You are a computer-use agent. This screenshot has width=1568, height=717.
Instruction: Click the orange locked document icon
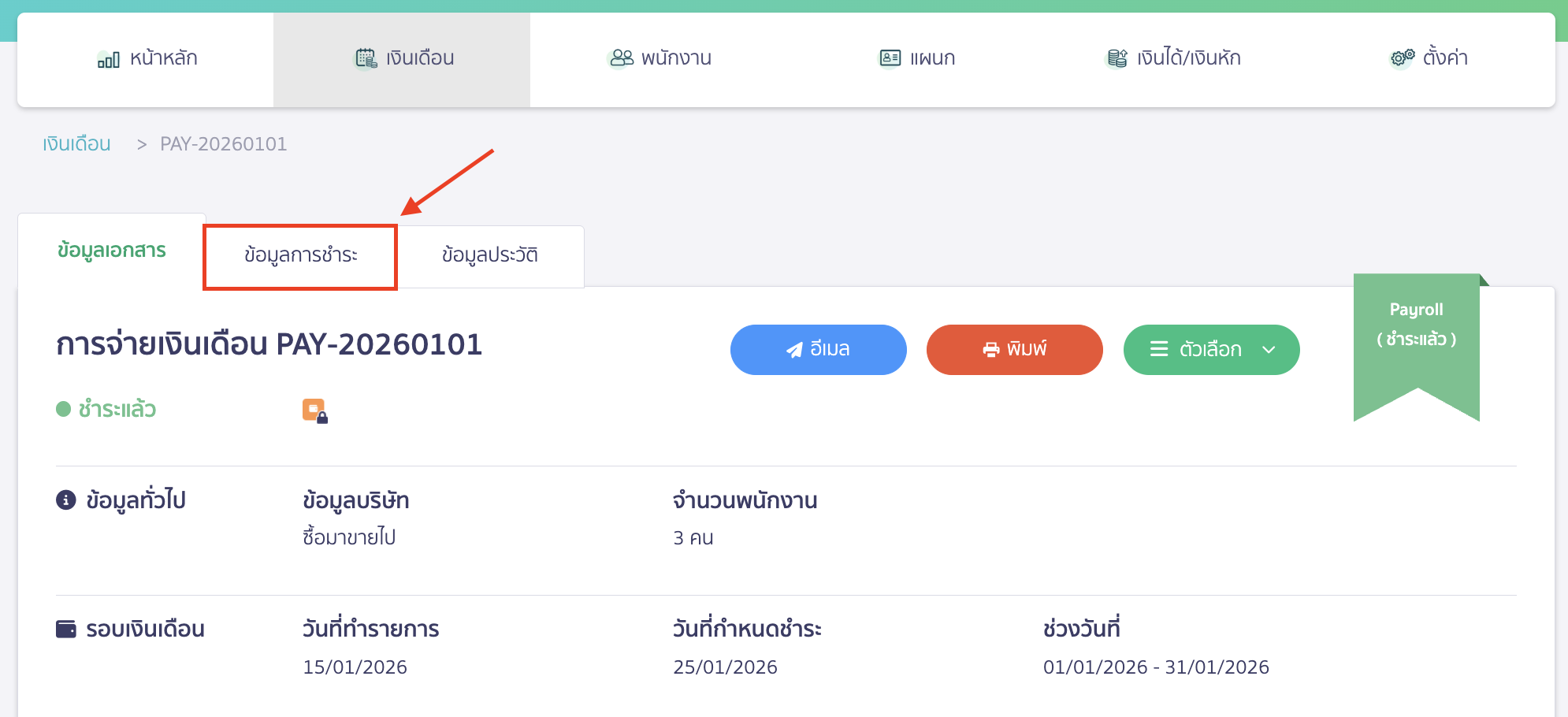314,411
